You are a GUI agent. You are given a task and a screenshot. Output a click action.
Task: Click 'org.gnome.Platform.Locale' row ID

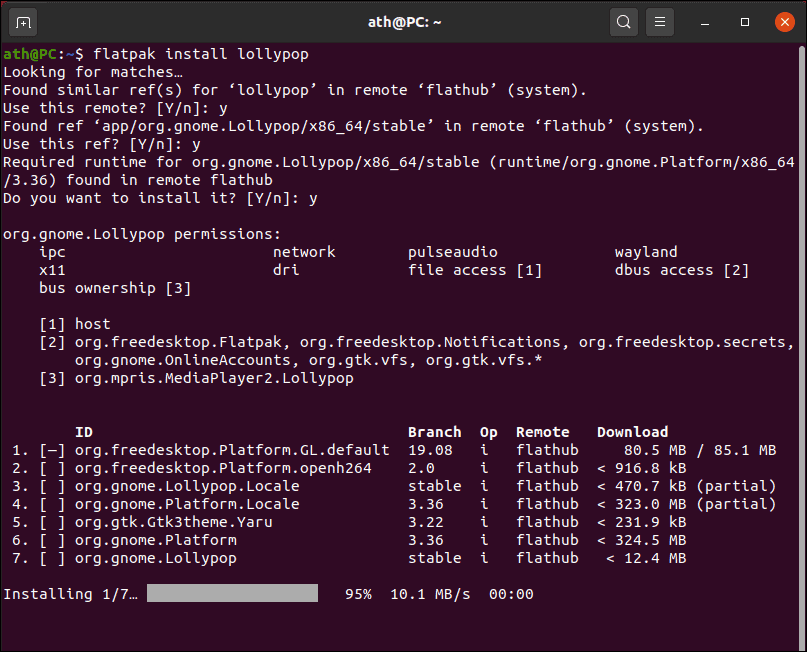click(x=187, y=504)
